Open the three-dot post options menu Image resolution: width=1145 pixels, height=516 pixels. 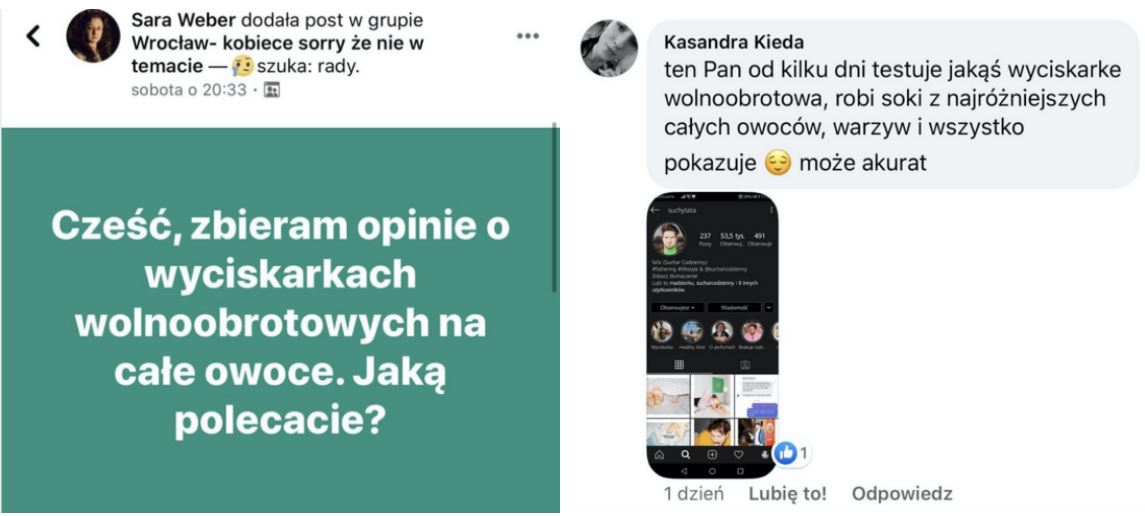(527, 36)
